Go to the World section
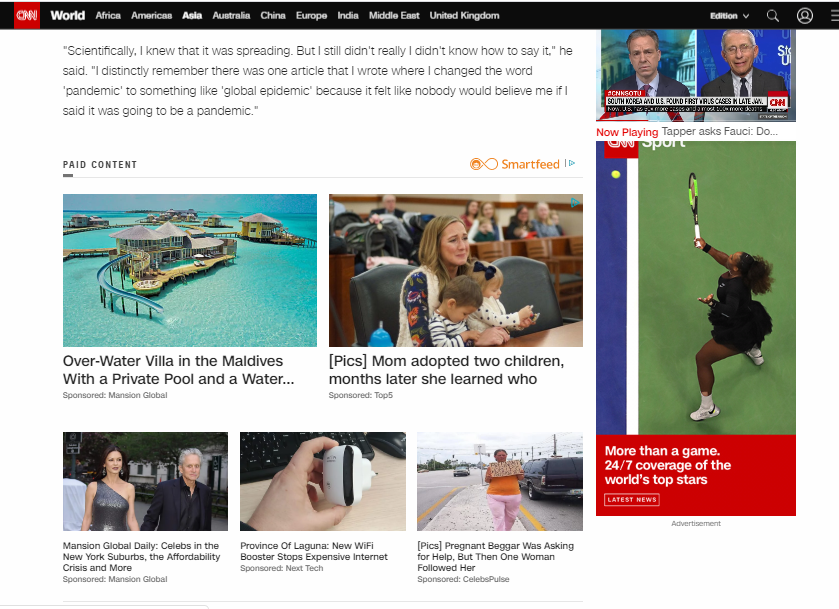Image resolution: width=839 pixels, height=609 pixels. tap(67, 16)
